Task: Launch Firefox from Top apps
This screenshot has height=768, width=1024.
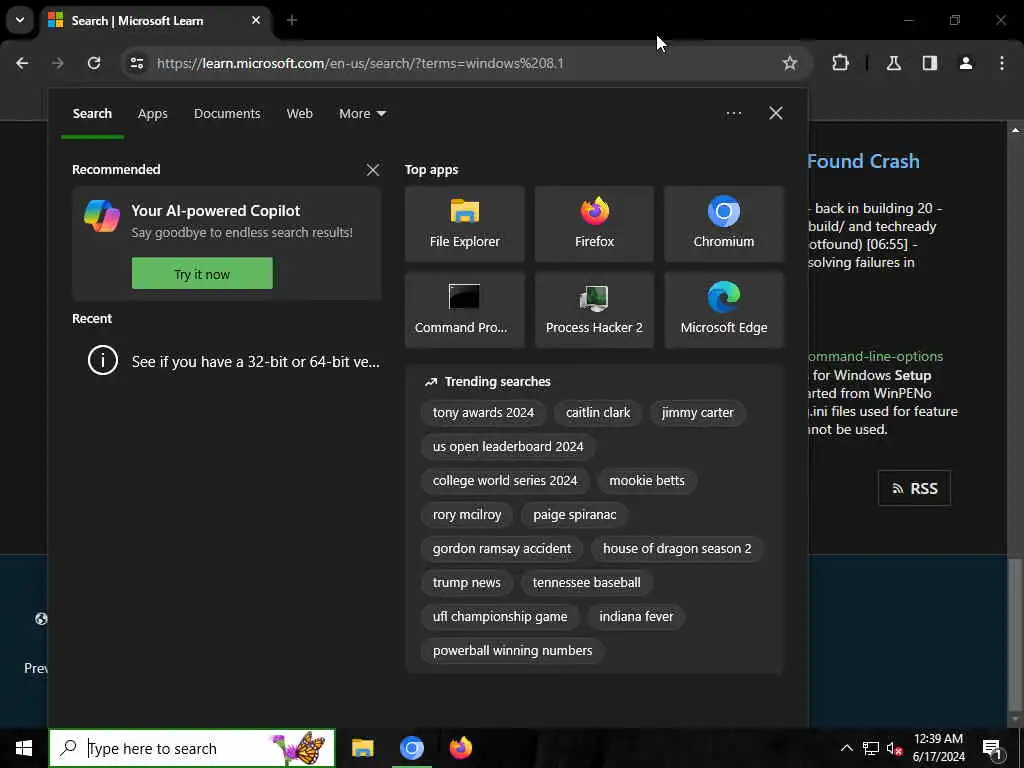Action: 594,224
